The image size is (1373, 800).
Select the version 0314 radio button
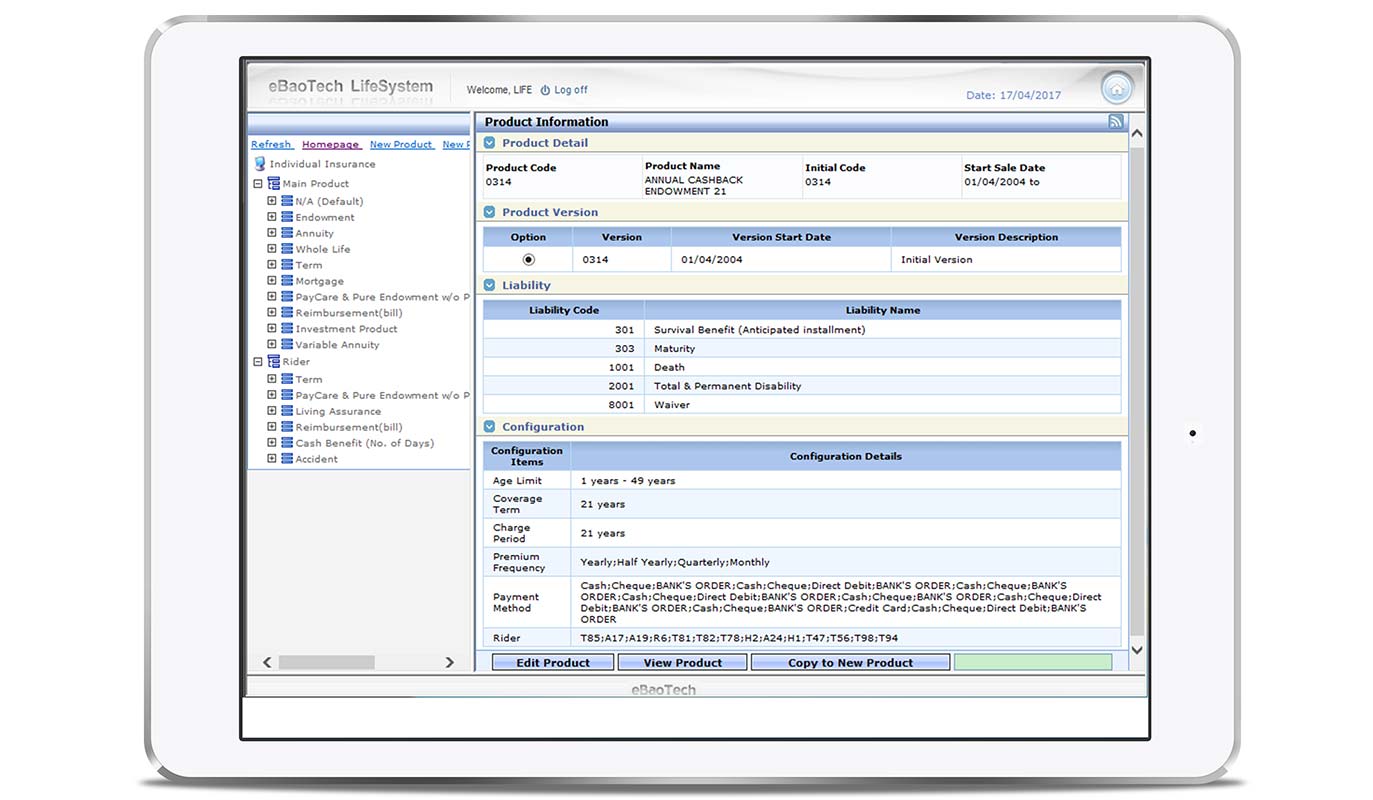click(x=528, y=260)
